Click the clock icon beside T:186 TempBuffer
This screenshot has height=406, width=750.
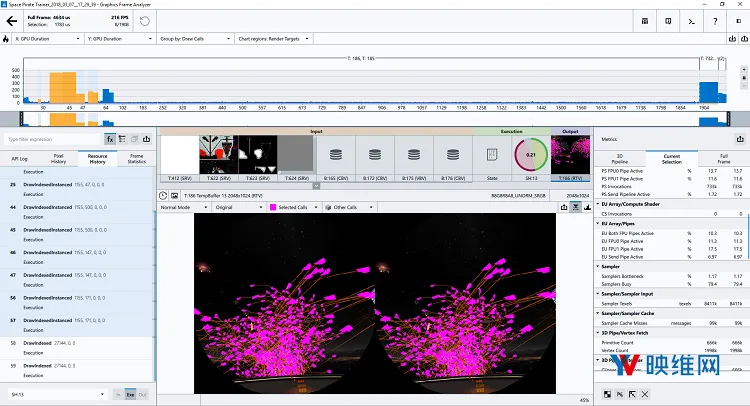tap(163, 196)
